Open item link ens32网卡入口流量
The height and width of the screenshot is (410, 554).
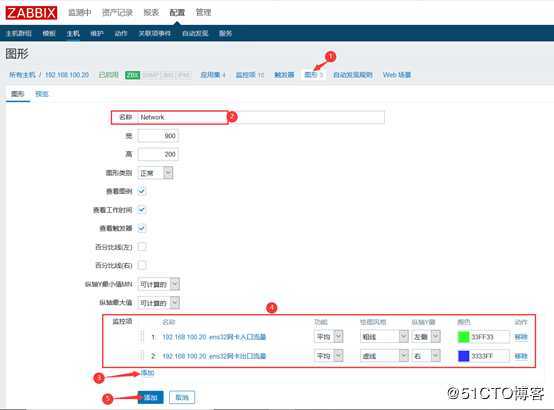(214, 337)
